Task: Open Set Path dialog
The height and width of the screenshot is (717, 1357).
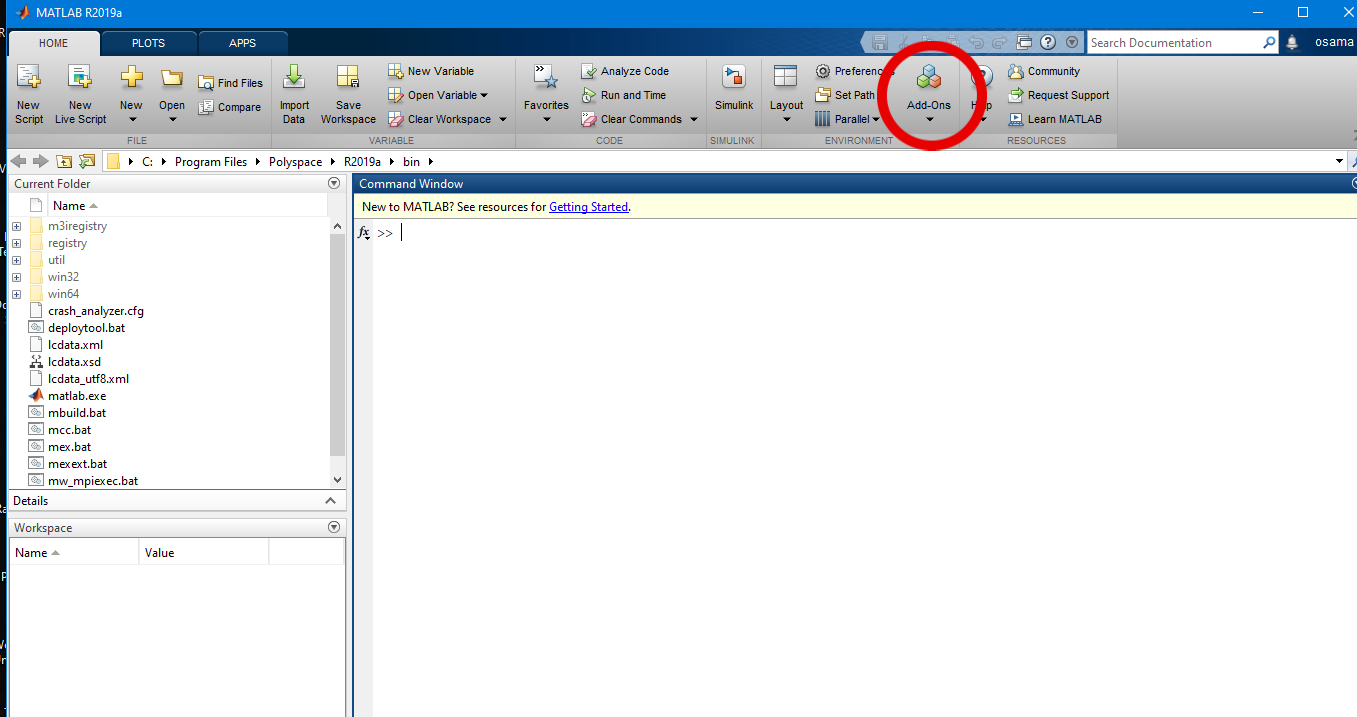Action: click(x=845, y=95)
